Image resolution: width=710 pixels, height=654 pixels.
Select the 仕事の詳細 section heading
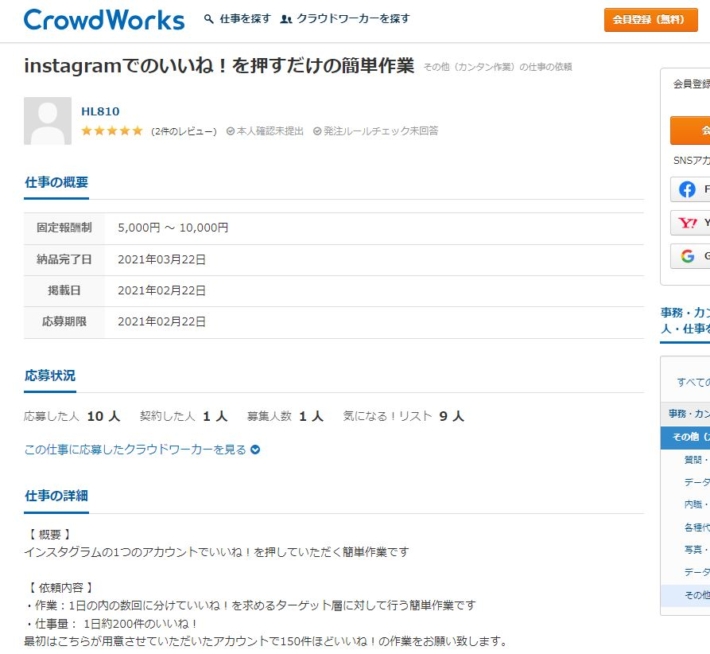56,496
